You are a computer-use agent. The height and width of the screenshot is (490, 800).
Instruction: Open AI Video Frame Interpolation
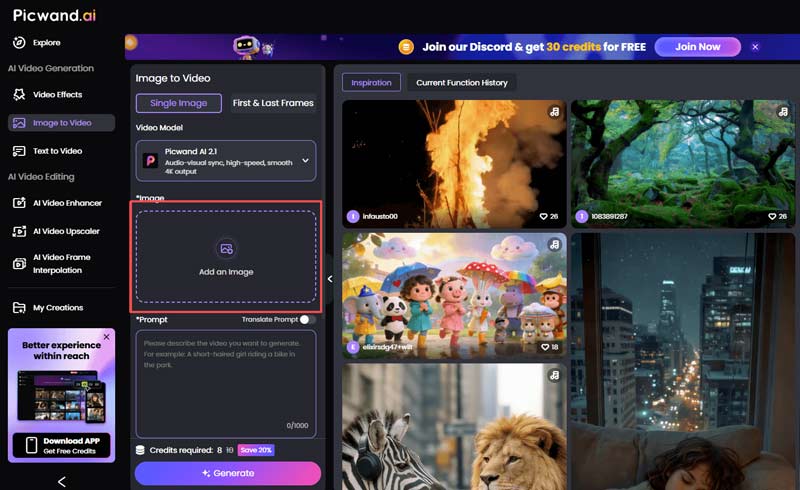coord(62,263)
